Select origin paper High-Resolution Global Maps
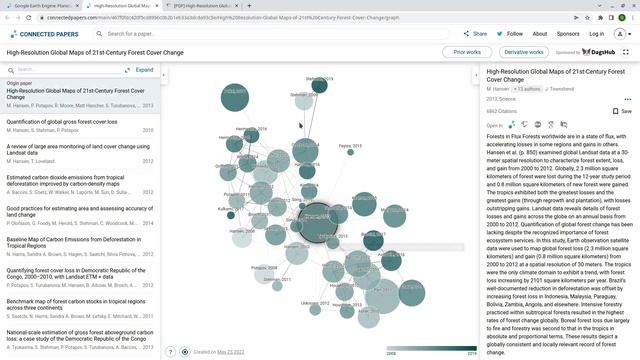Image resolution: width=640 pixels, height=360 pixels. click(x=80, y=95)
